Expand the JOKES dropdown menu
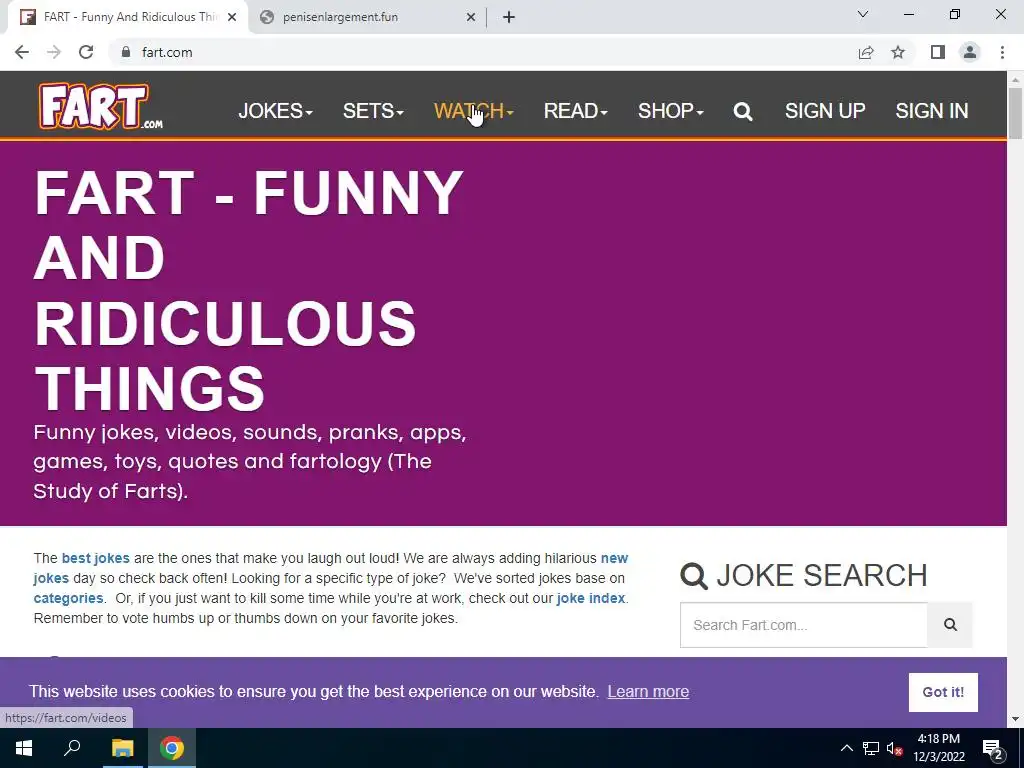The width and height of the screenshot is (1024, 768). 275,111
